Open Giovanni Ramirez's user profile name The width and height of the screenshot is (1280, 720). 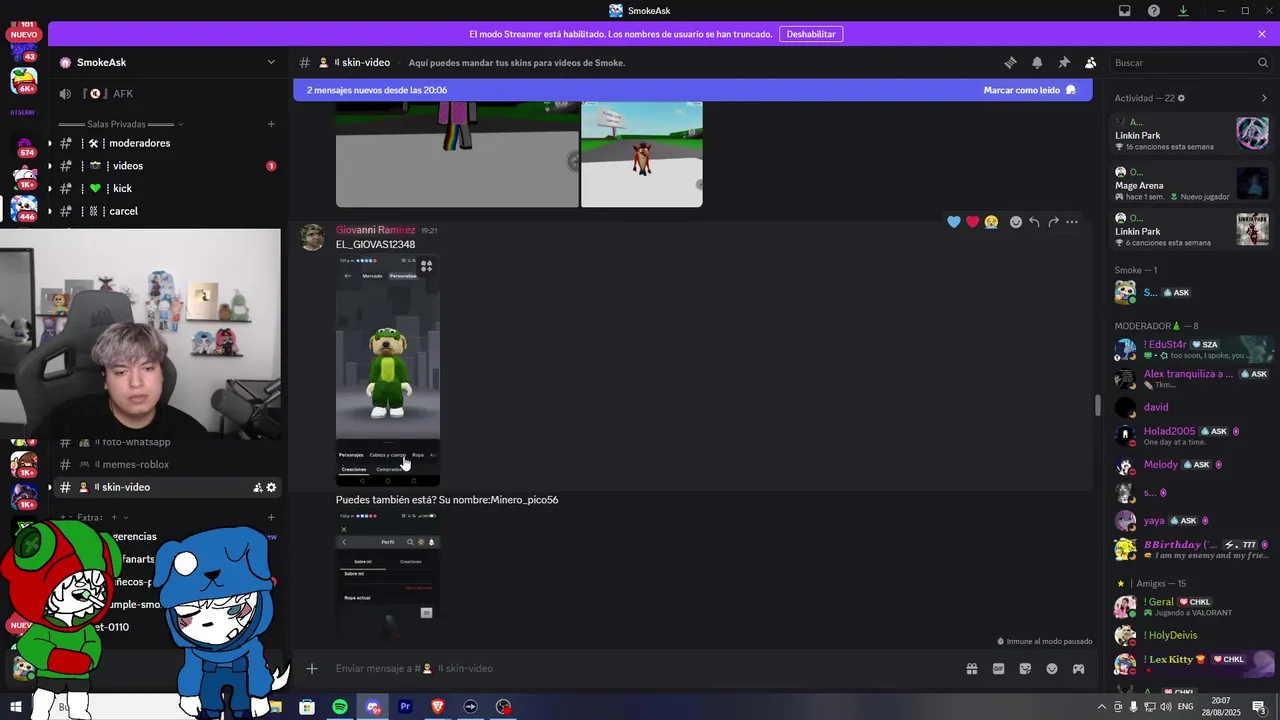[375, 230]
